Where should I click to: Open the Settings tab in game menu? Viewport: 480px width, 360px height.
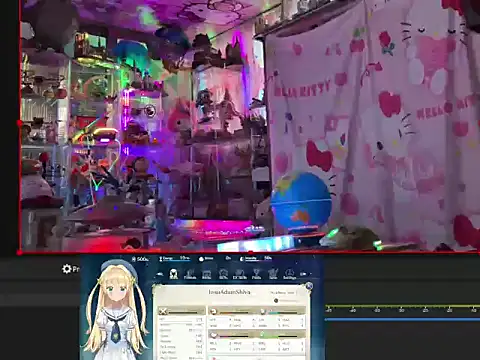pyautogui.click(x=289, y=274)
